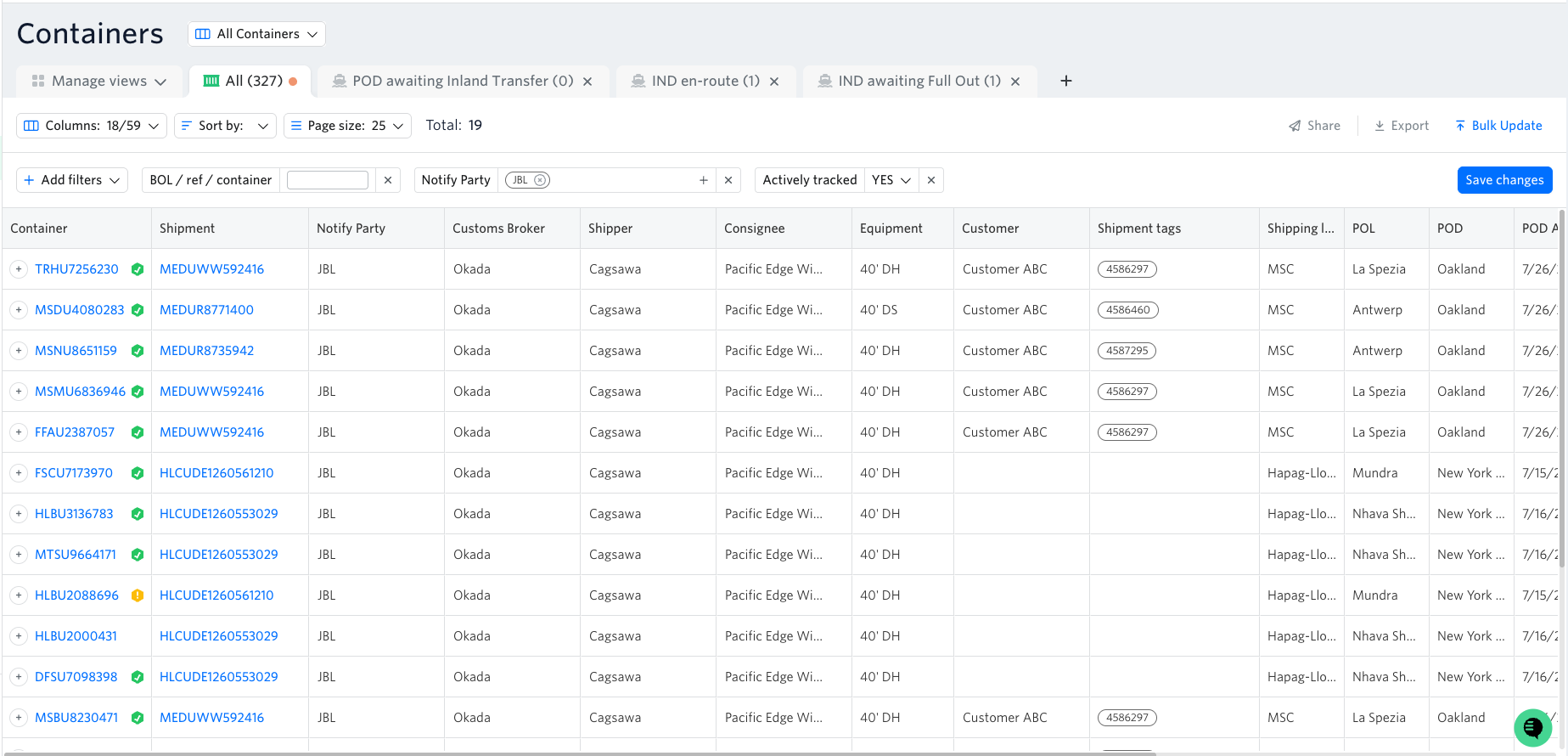Click the Total: 19 count text
The image size is (1568, 756).
453,126
